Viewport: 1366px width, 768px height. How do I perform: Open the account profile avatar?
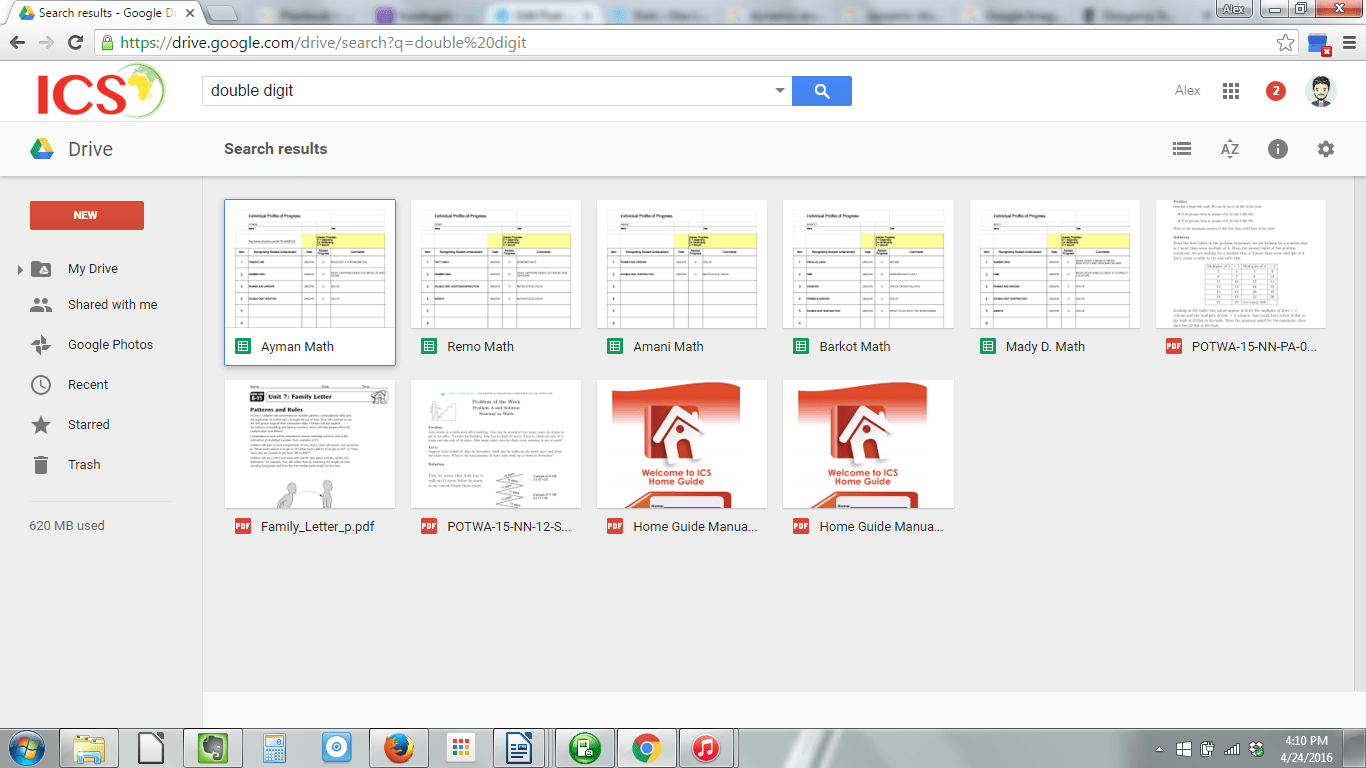[1321, 91]
